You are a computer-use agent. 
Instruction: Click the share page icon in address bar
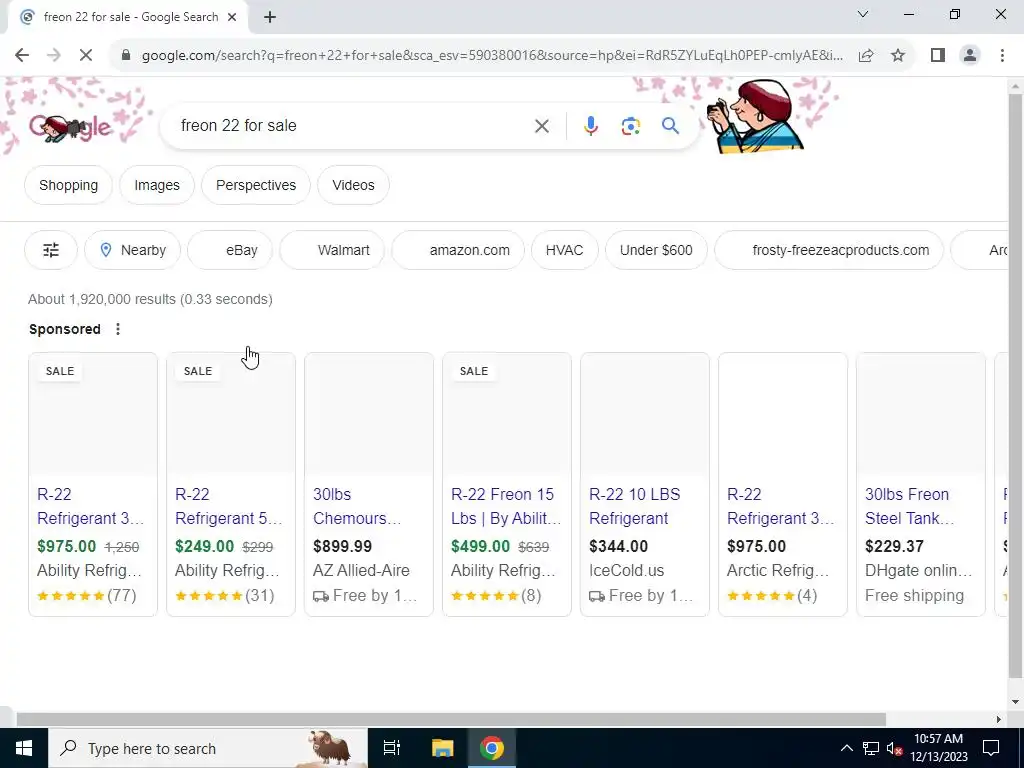coord(867,56)
